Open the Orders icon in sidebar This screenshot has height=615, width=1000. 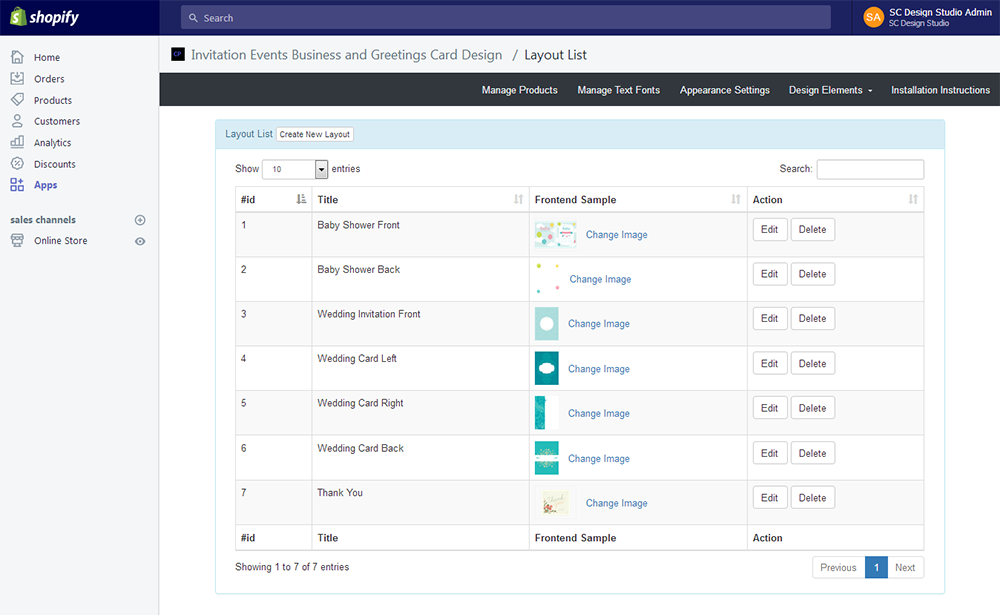click(17, 78)
